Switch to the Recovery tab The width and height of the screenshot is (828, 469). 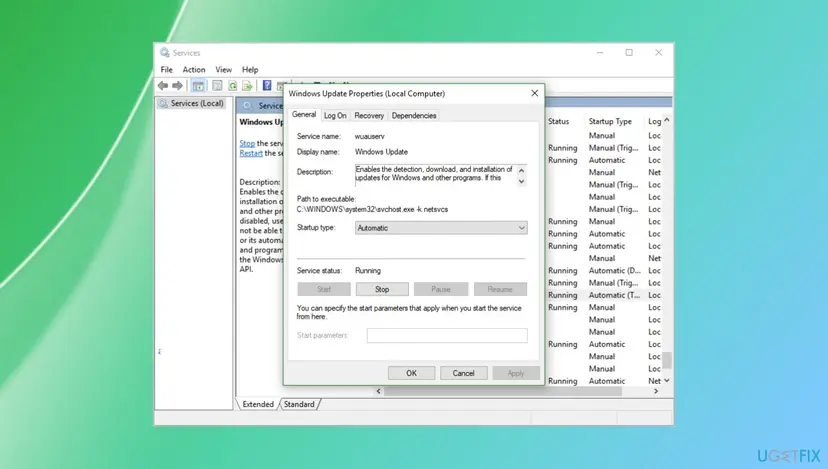point(369,116)
